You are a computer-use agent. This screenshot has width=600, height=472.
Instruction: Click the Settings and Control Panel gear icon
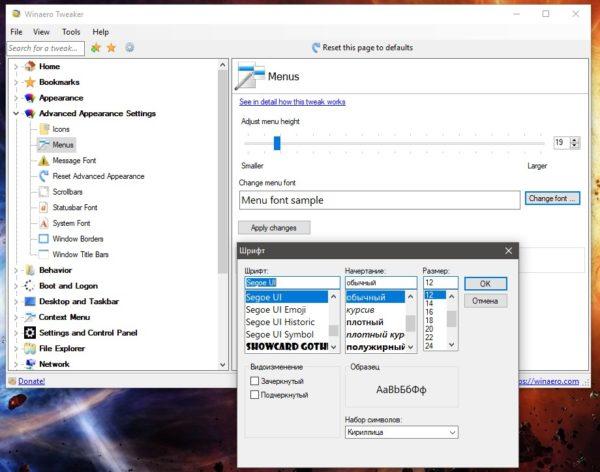[x=30, y=333]
